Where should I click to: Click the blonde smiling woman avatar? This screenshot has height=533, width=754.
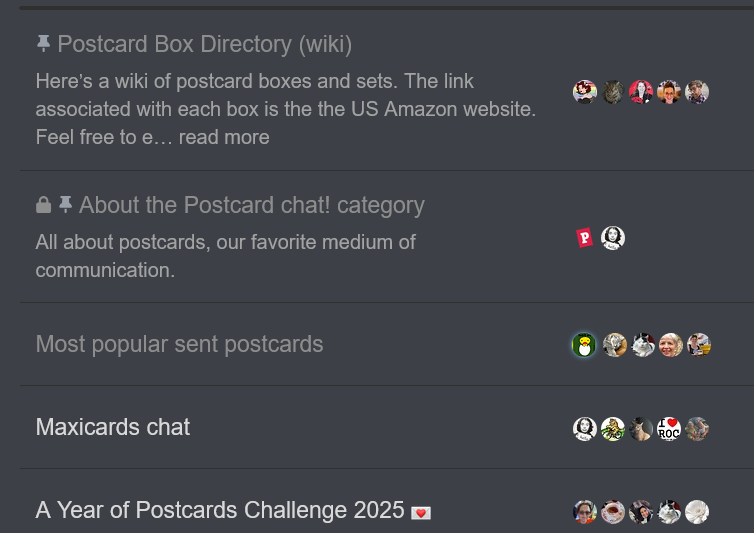671,345
